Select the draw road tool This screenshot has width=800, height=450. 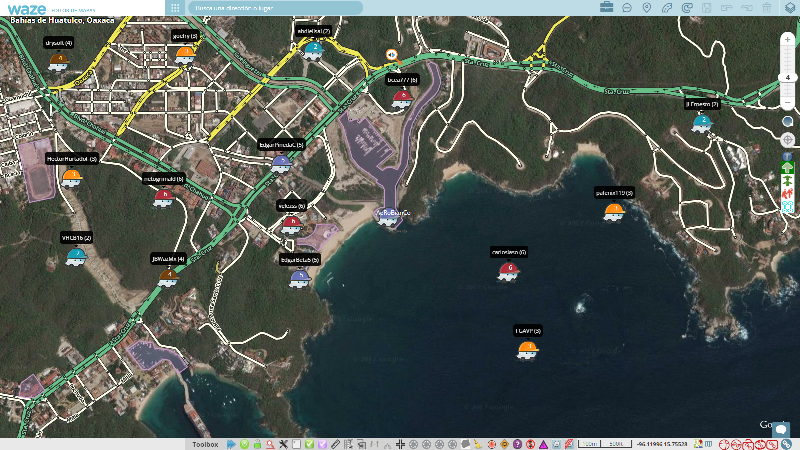point(667,8)
